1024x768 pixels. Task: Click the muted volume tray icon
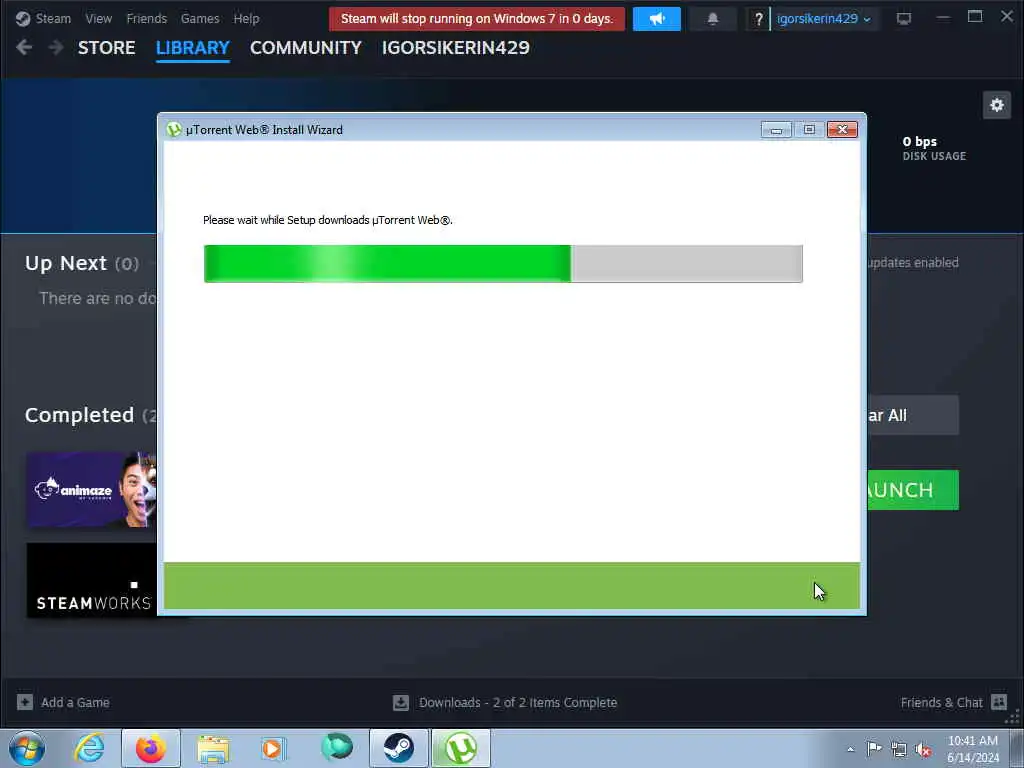click(x=923, y=749)
